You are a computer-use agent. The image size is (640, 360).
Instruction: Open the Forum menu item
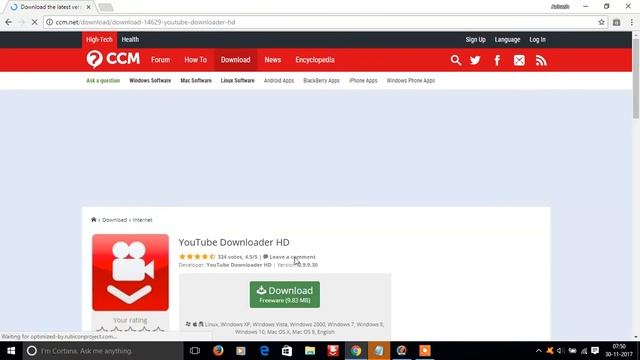click(160, 60)
